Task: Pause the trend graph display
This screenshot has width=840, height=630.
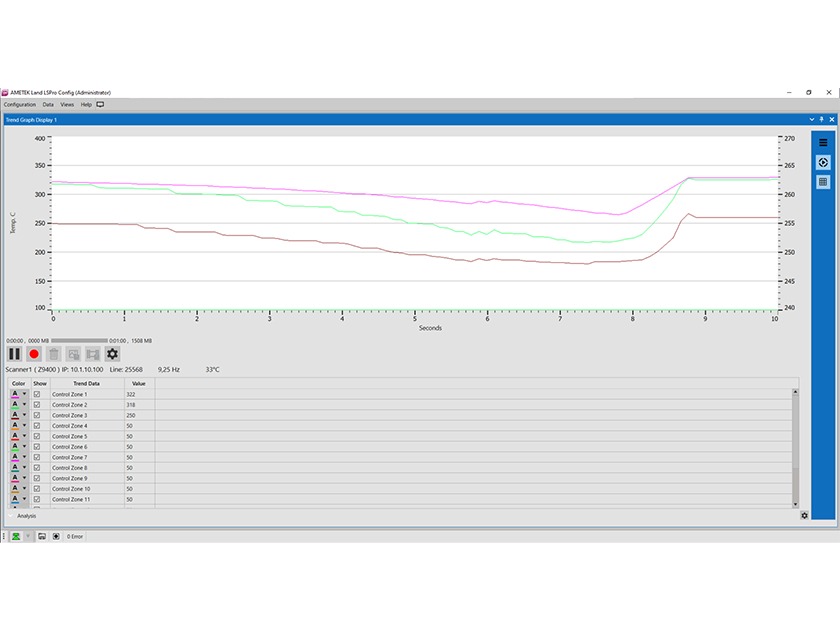Action: coord(14,353)
